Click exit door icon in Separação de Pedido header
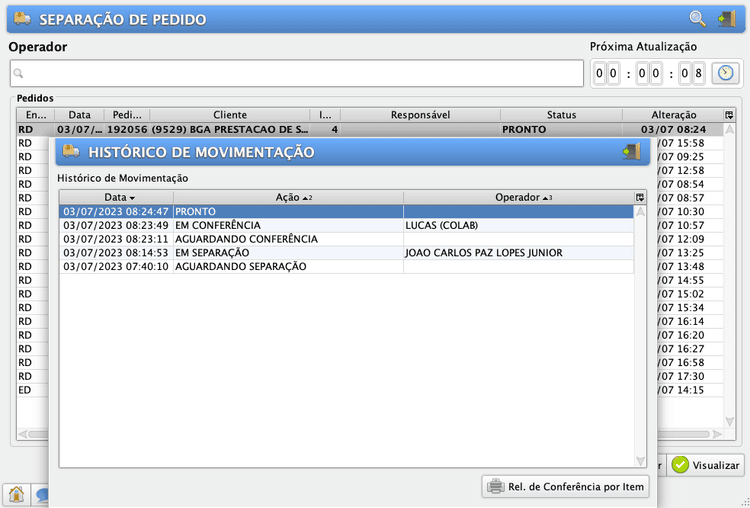The height and width of the screenshot is (508, 750). click(727, 19)
